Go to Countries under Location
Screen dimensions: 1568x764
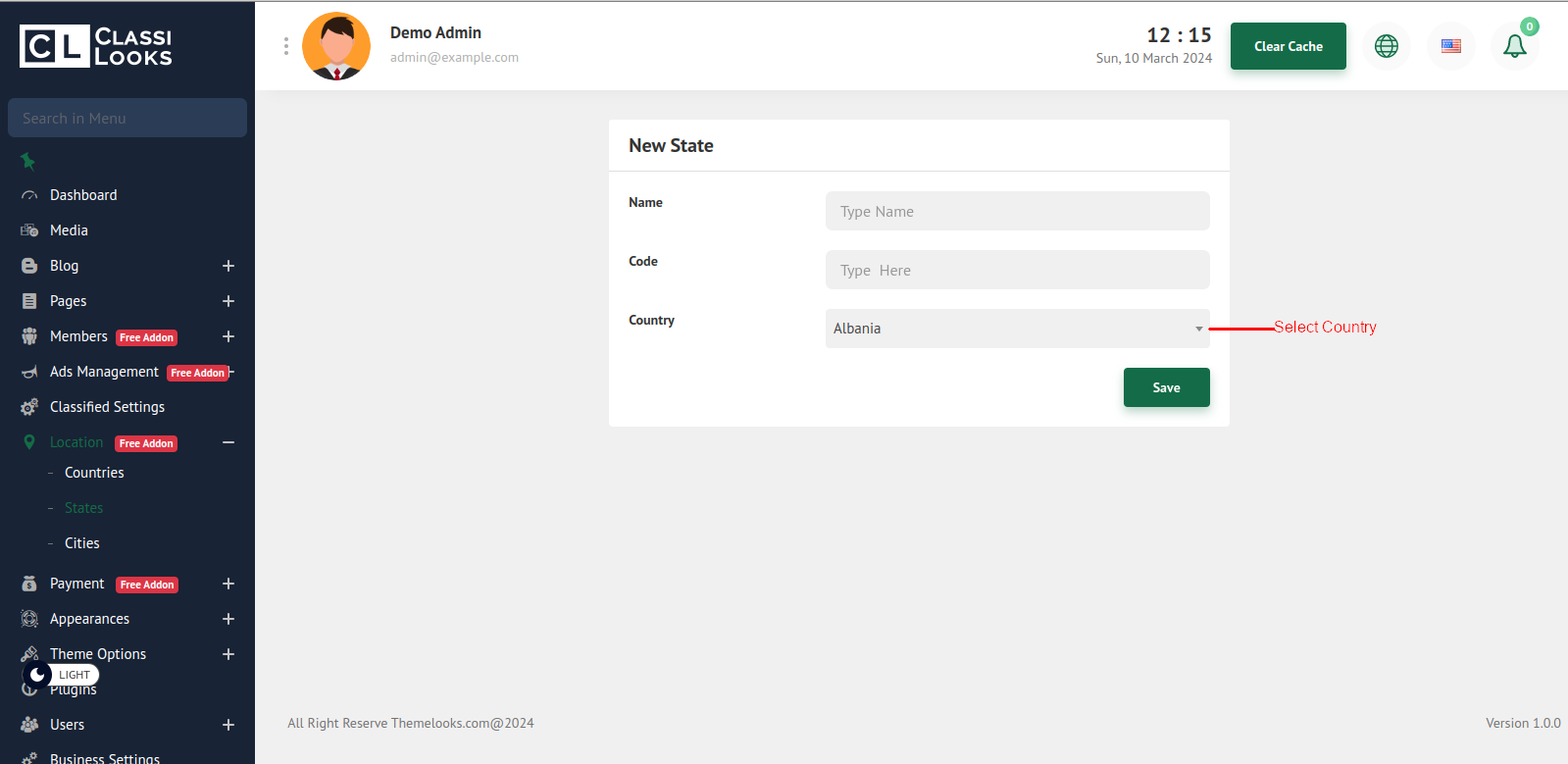pos(94,473)
